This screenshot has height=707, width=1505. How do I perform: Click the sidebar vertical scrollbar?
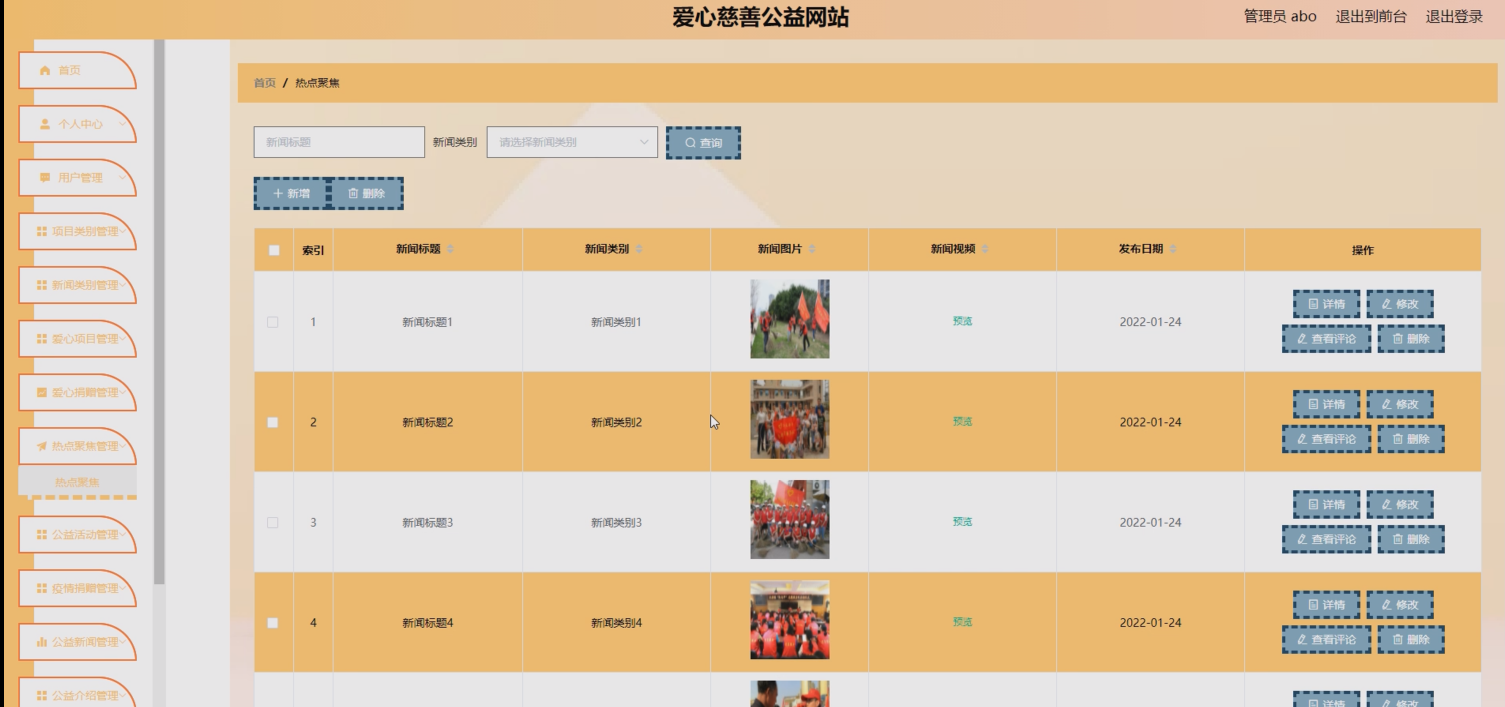coord(159,312)
